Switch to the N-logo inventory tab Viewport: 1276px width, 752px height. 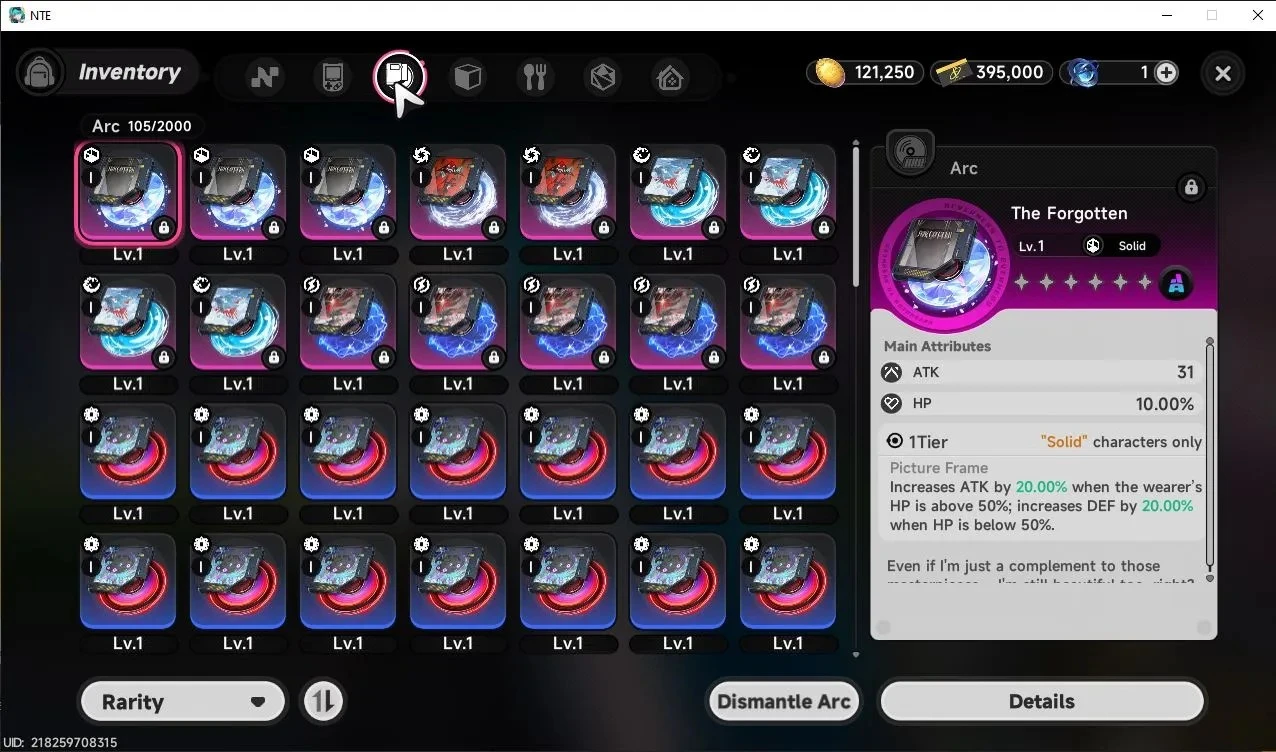[265, 76]
